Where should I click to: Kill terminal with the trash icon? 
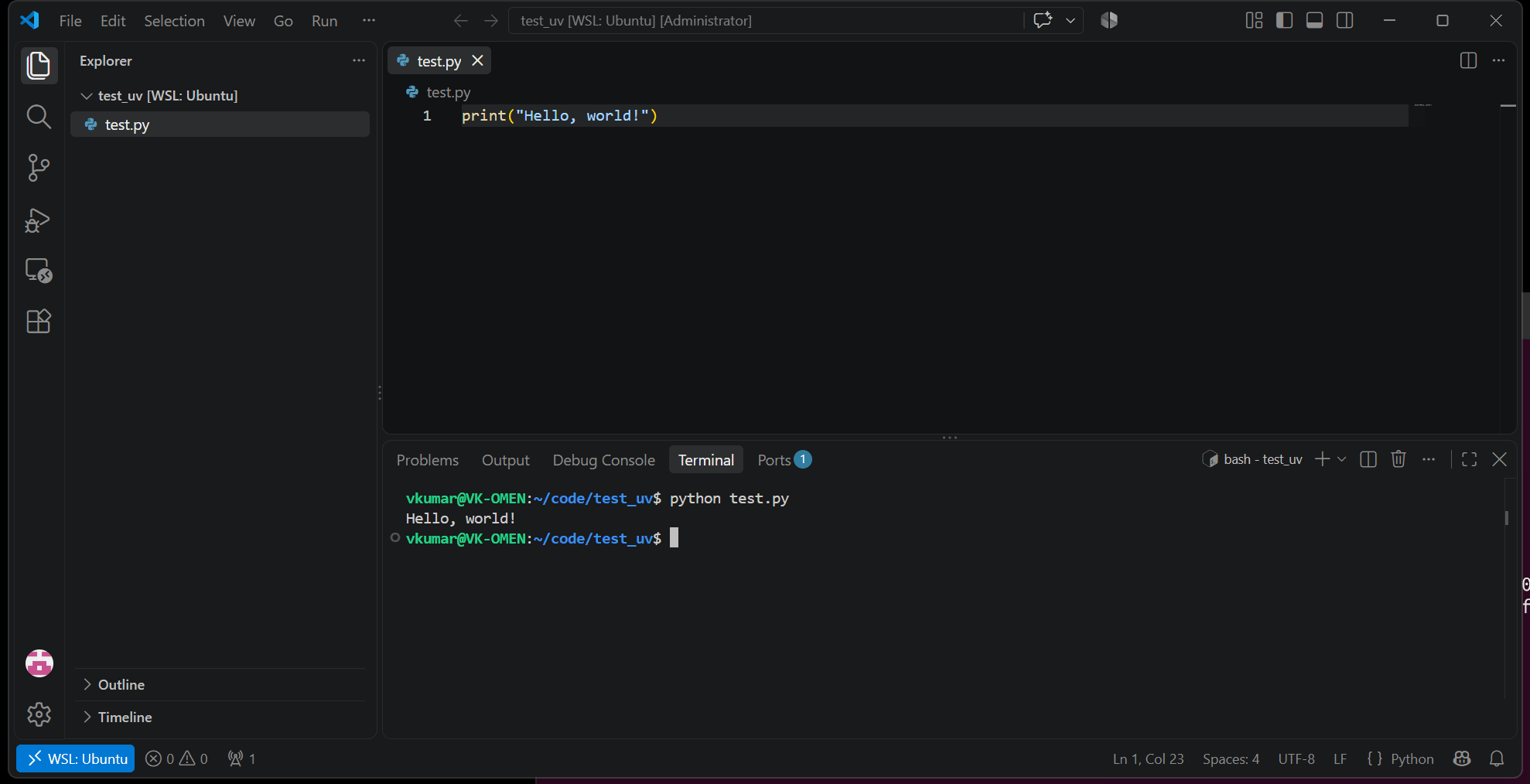pyautogui.click(x=1399, y=459)
